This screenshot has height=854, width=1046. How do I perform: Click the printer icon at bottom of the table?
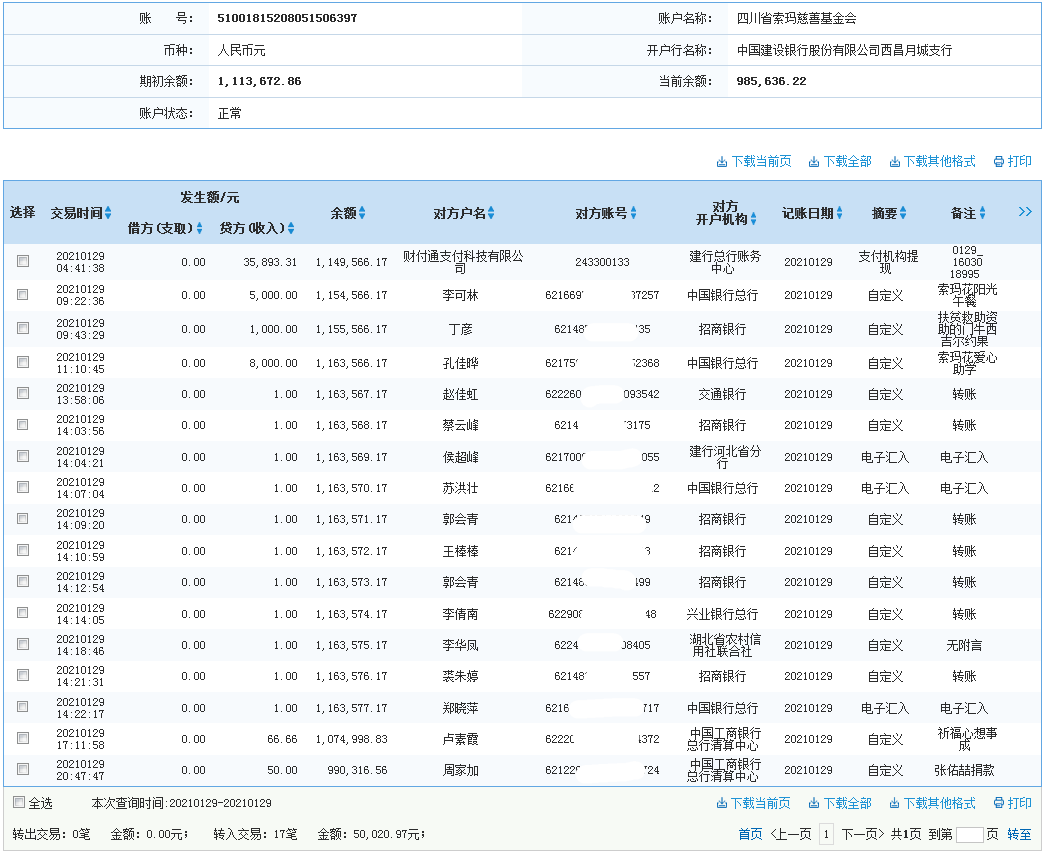999,804
